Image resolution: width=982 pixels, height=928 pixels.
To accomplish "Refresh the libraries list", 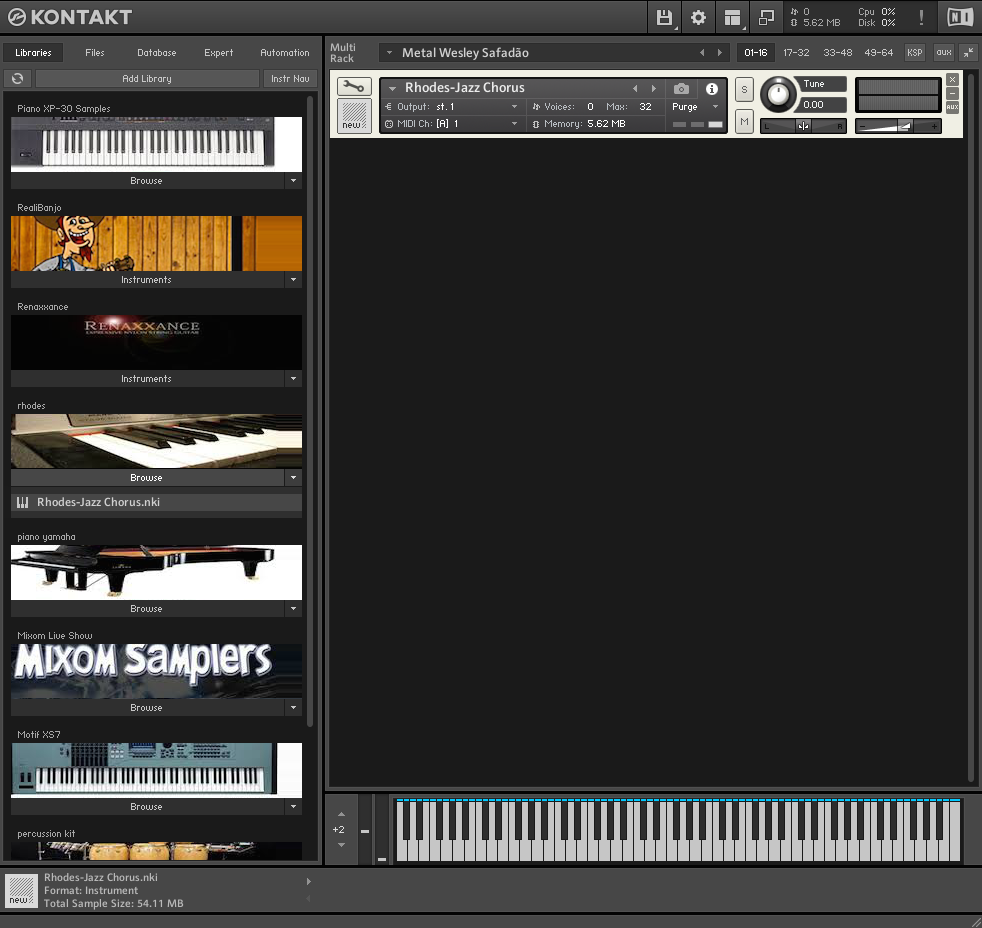I will [18, 78].
